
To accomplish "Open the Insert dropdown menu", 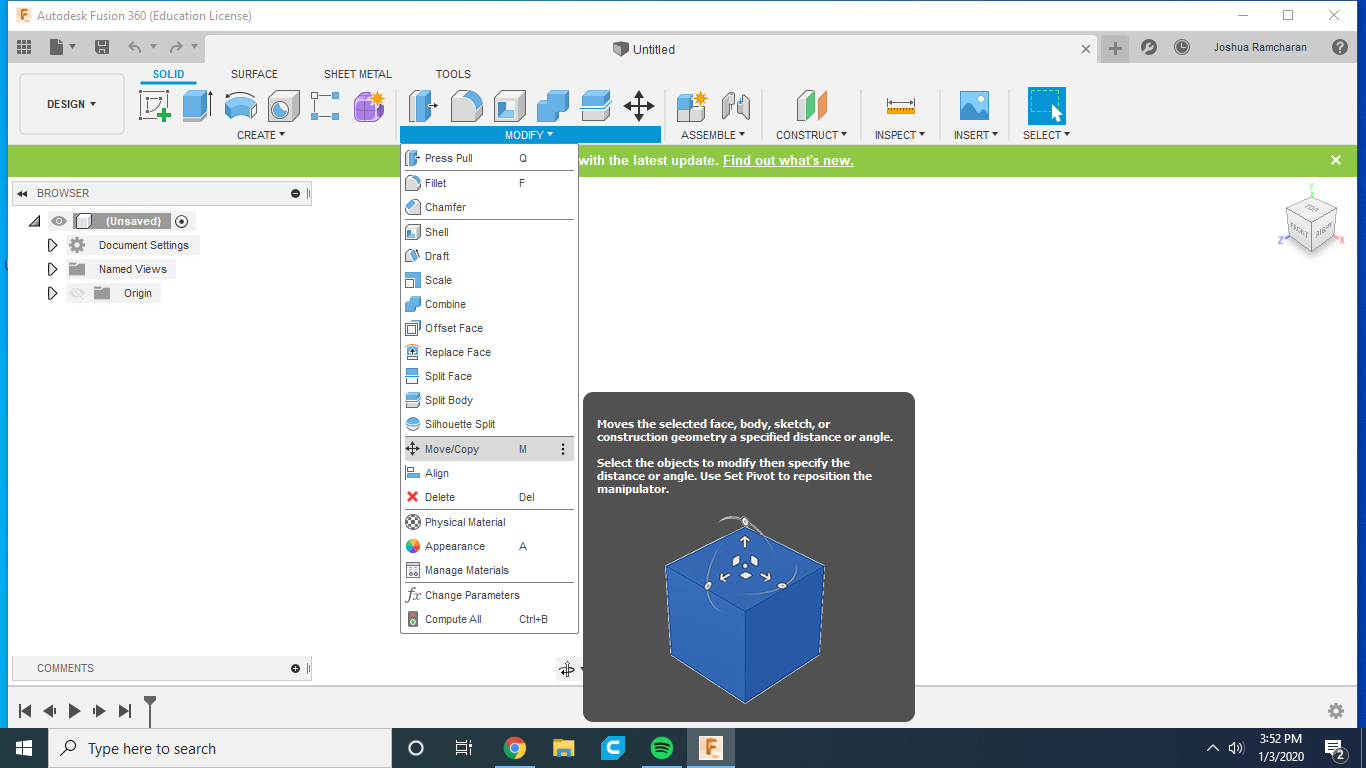I will 975,135.
